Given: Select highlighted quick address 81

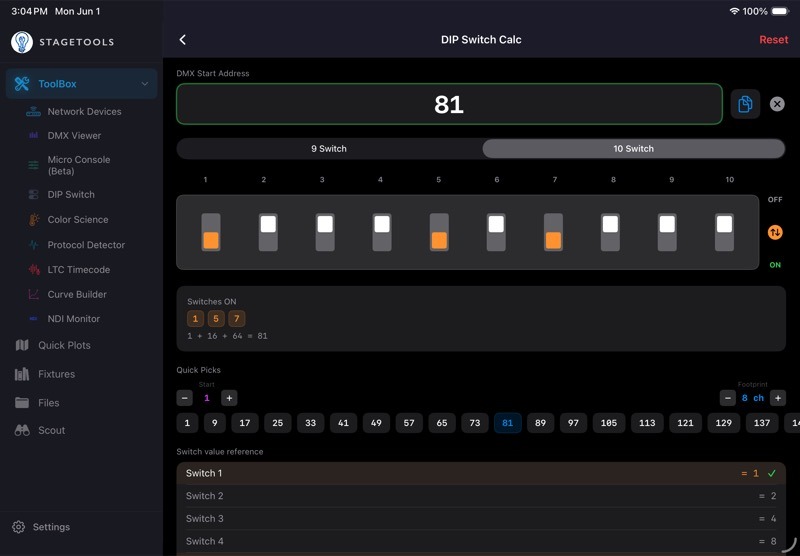Looking at the screenshot, I should click(x=508, y=423).
